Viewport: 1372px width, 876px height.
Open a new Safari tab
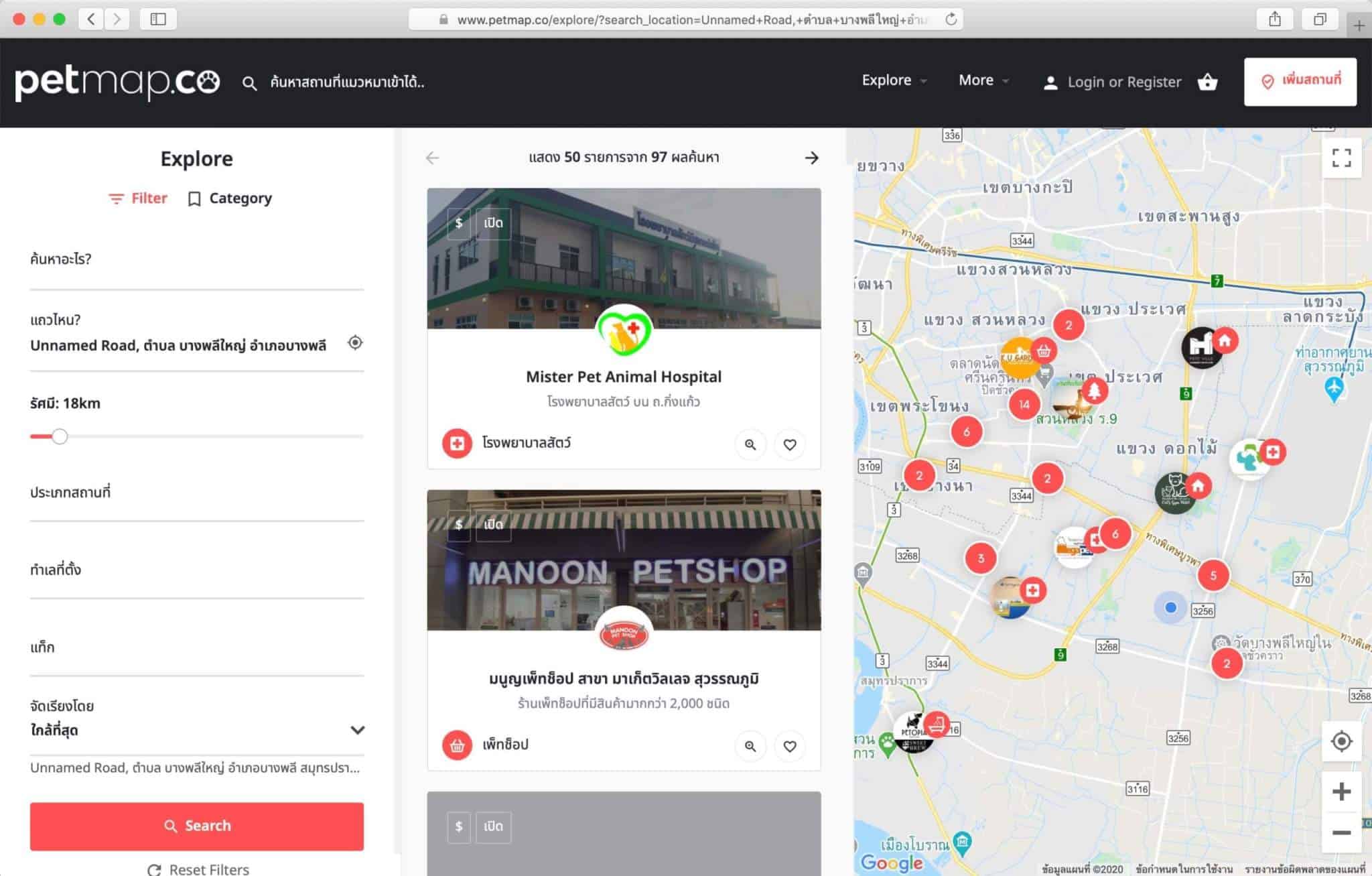[1359, 25]
